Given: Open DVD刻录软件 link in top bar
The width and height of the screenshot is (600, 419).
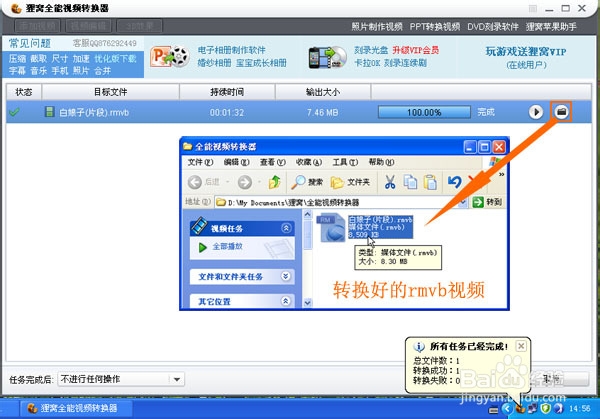Looking at the screenshot, I should pyautogui.click(x=493, y=26).
